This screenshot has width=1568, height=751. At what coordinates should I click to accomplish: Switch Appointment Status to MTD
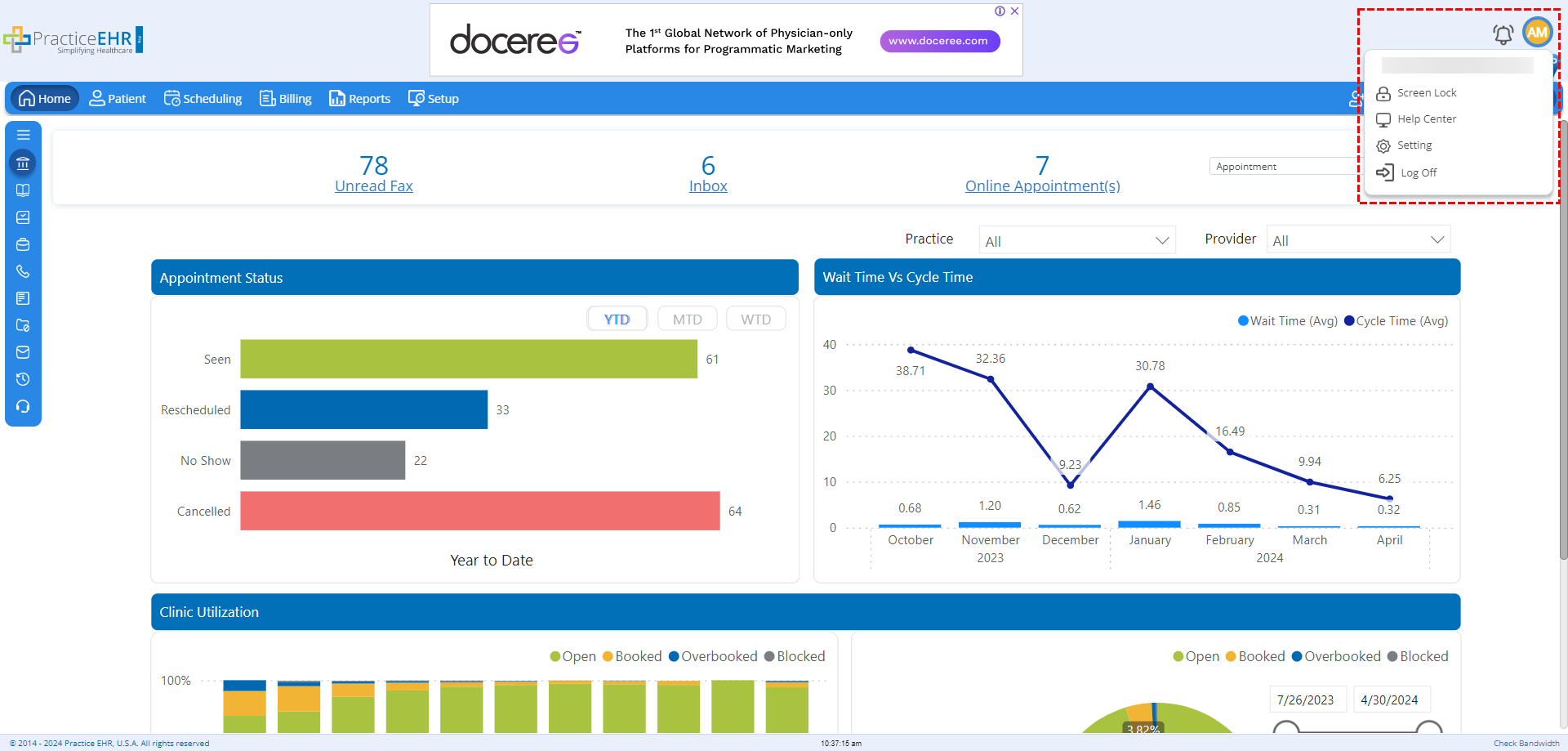(x=688, y=320)
